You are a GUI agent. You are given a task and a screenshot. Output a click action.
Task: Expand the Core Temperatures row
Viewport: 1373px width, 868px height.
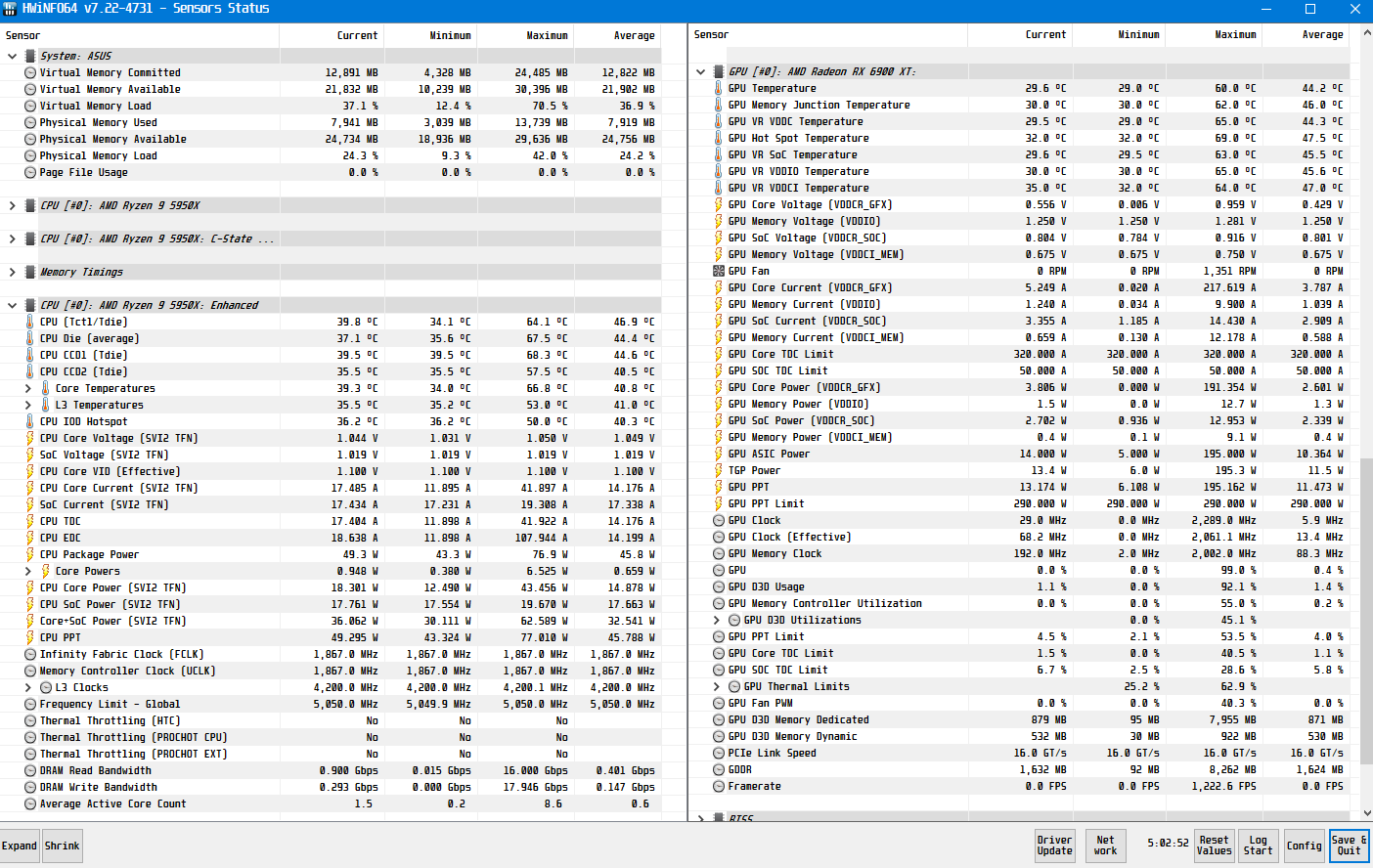pos(28,388)
